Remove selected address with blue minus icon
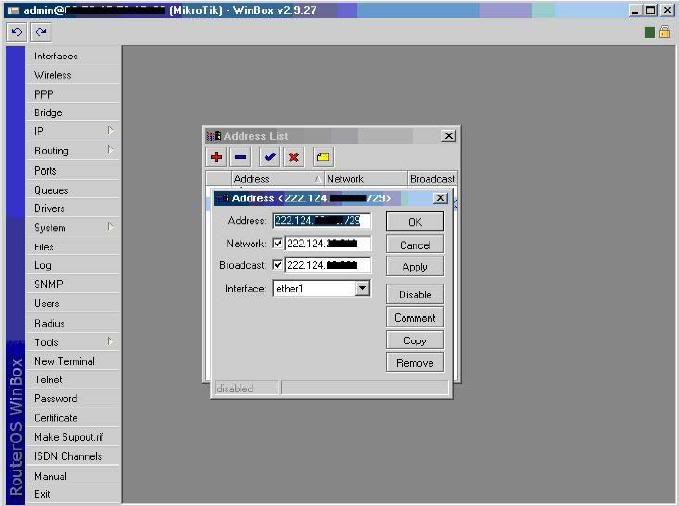The image size is (679, 506). click(241, 157)
